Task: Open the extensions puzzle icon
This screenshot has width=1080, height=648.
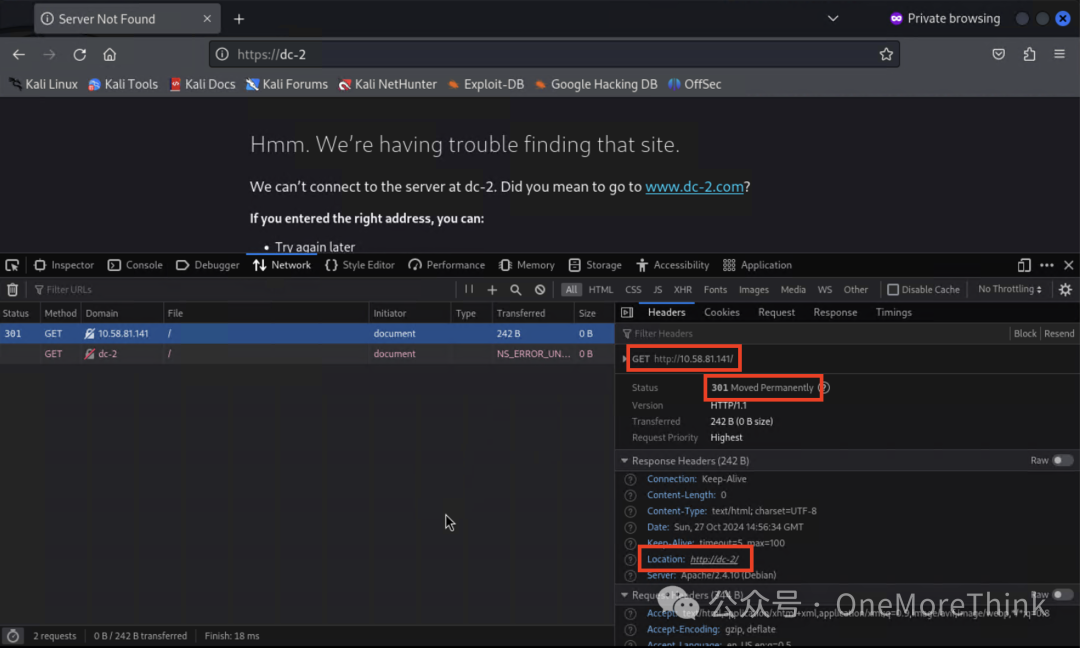Action: (1029, 54)
